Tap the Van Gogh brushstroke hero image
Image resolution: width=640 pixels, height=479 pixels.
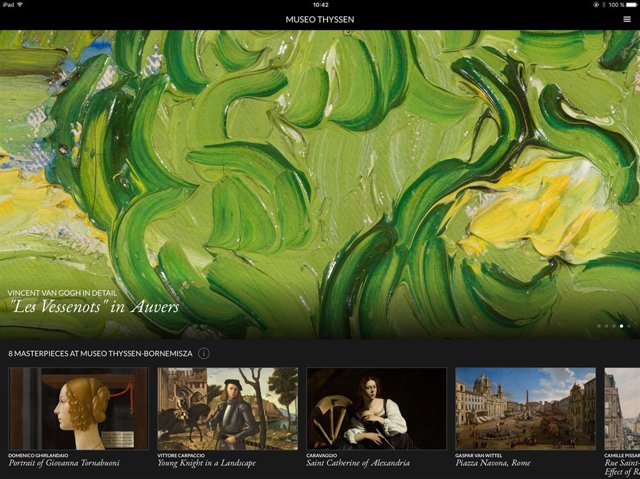(320, 160)
